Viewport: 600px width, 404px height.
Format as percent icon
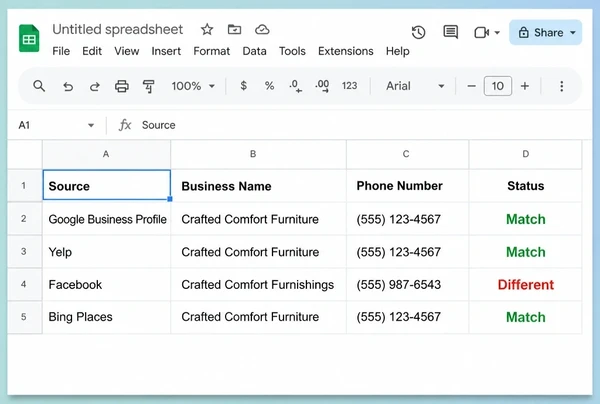[269, 86]
